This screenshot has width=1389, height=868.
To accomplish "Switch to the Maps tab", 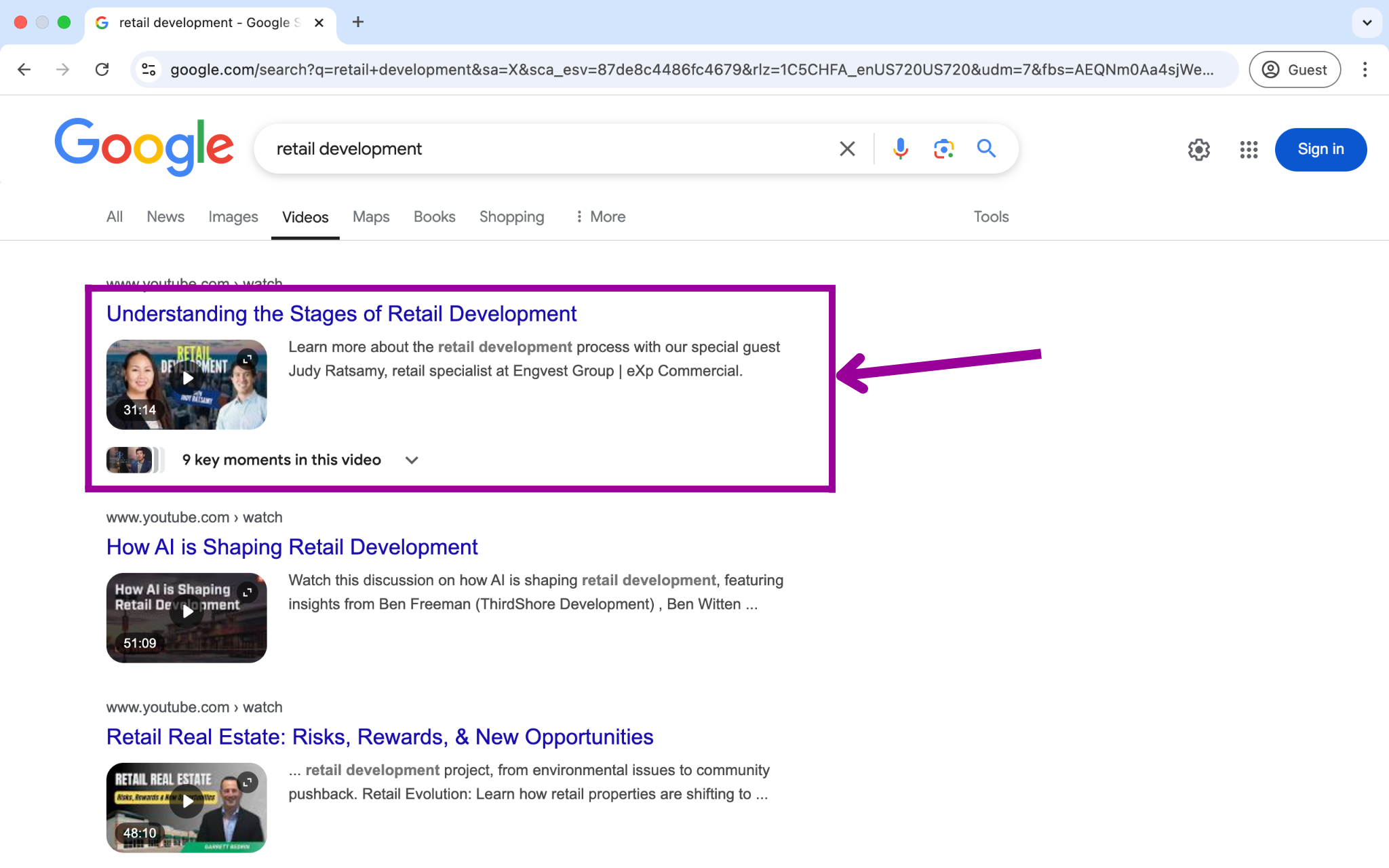I will click(x=371, y=217).
